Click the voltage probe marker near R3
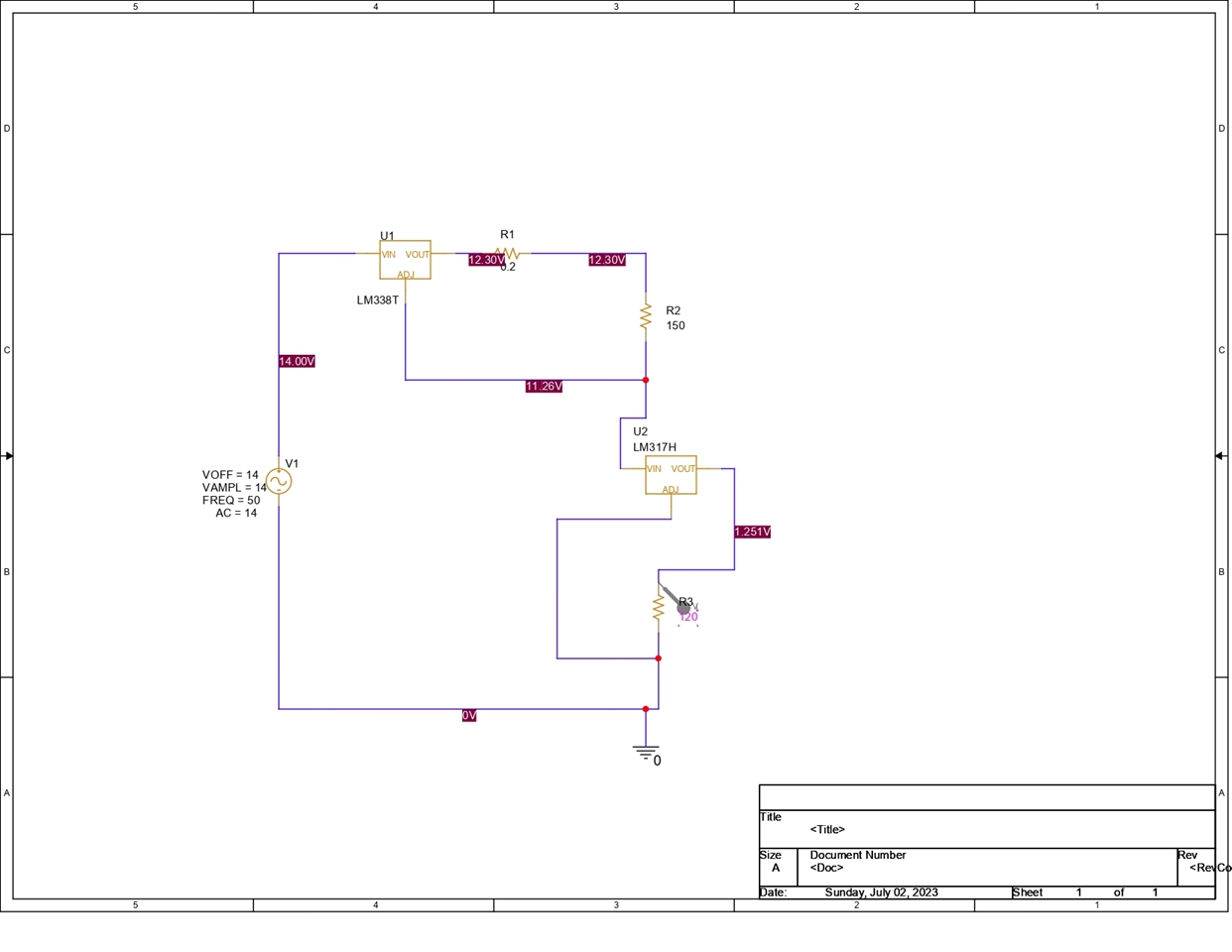1232x952 pixels. (683, 607)
